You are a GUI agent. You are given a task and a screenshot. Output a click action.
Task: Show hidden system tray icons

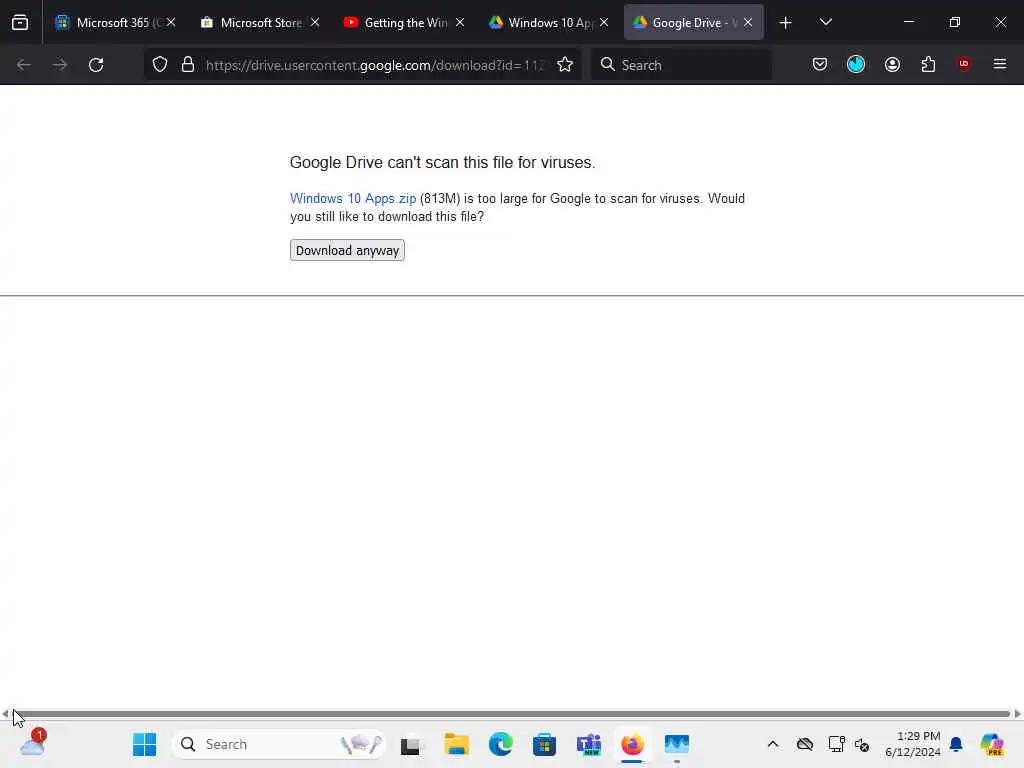click(773, 744)
